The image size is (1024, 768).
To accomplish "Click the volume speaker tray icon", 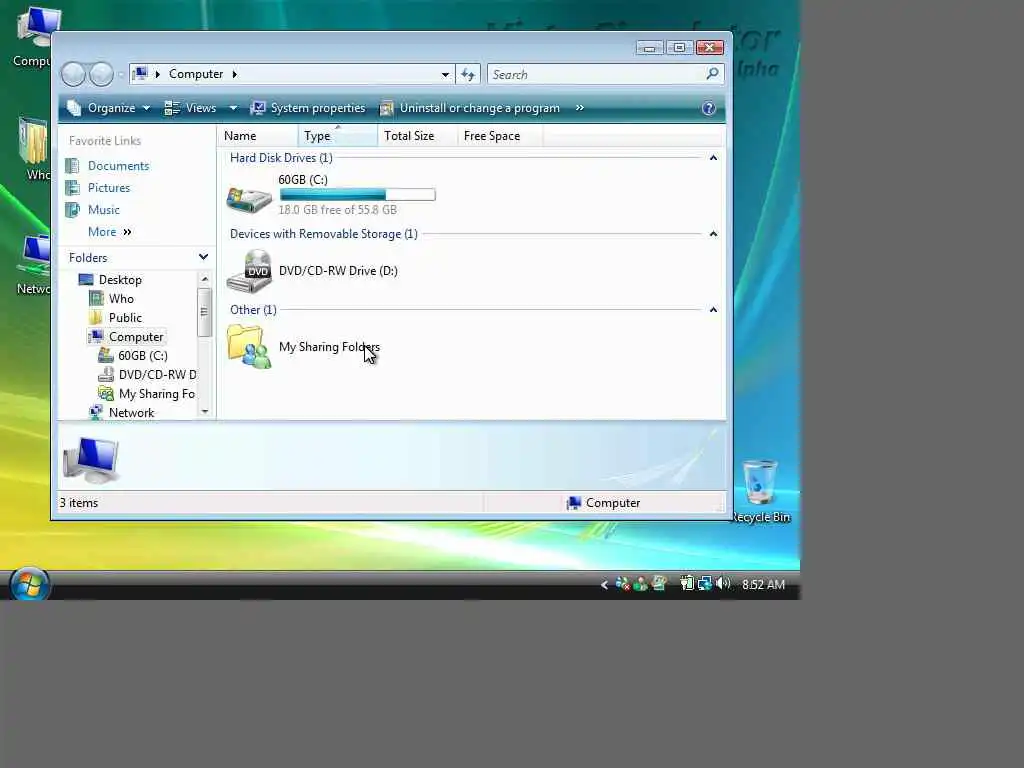I will point(723,583).
